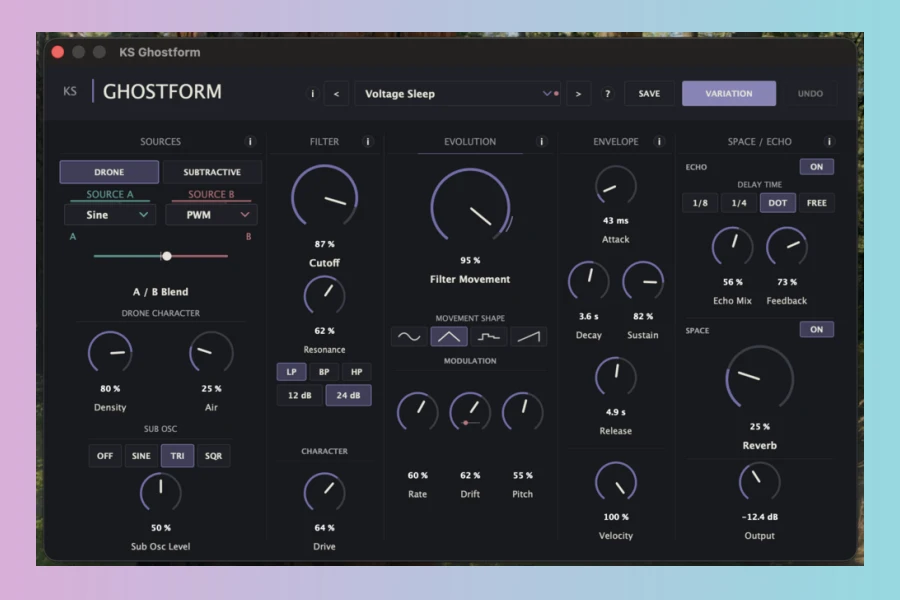Set Sub Osc to TRI
The image size is (900, 600).
click(177, 456)
